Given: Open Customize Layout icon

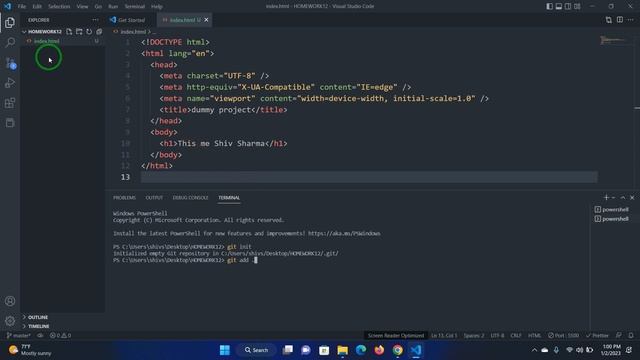Looking at the screenshot, I should (577, 6).
